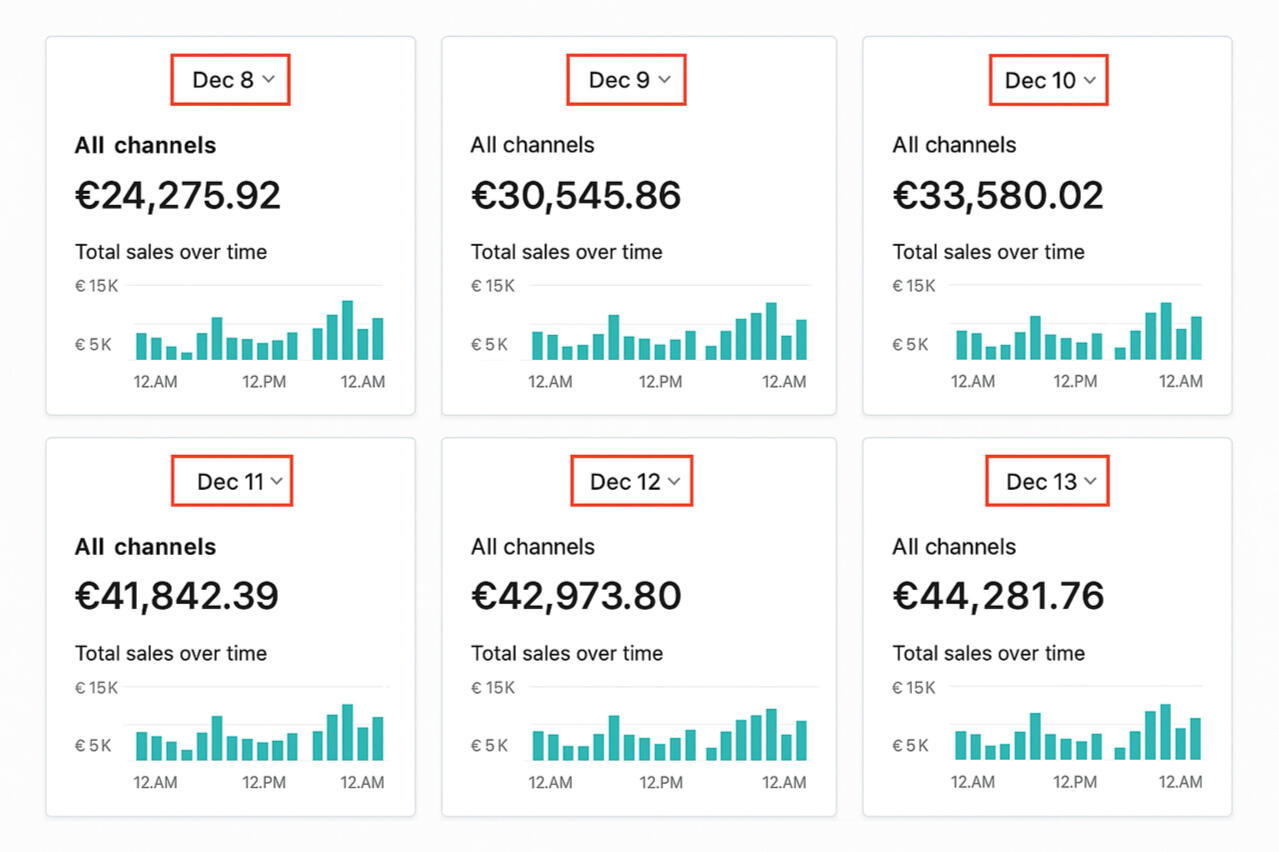This screenshot has height=852, width=1279.
Task: Open the €41,842.39 total sales value
Action: [177, 596]
